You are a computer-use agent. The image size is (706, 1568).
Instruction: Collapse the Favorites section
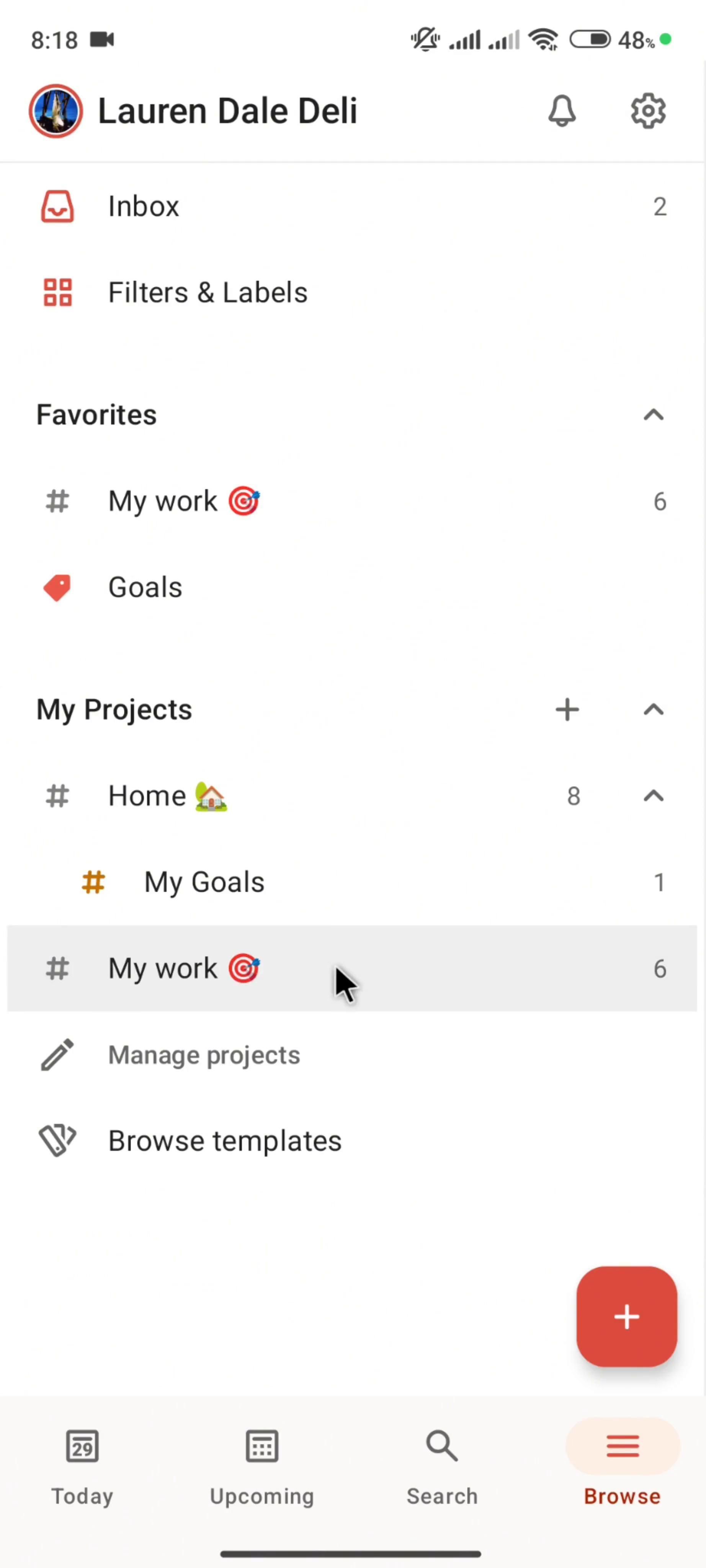653,415
